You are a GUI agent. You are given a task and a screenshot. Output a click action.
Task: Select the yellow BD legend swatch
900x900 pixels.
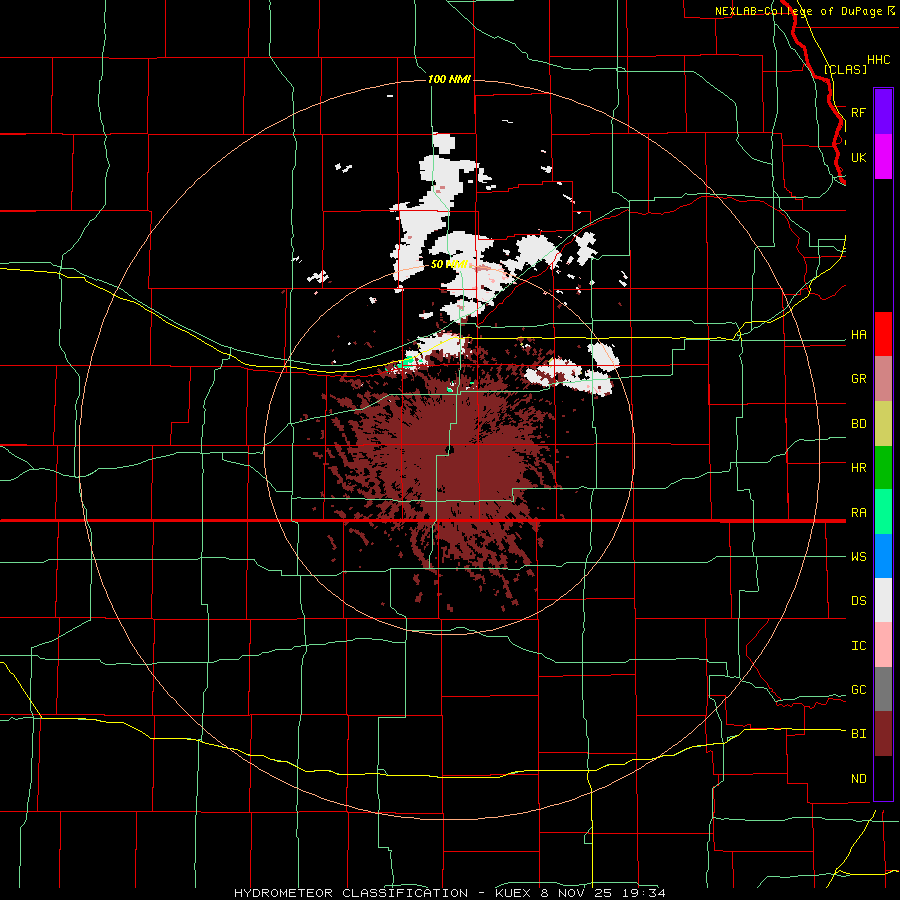883,424
